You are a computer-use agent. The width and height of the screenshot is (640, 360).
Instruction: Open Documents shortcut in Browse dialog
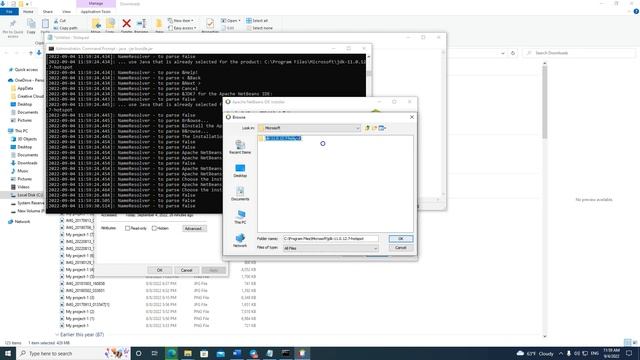pyautogui.click(x=240, y=194)
